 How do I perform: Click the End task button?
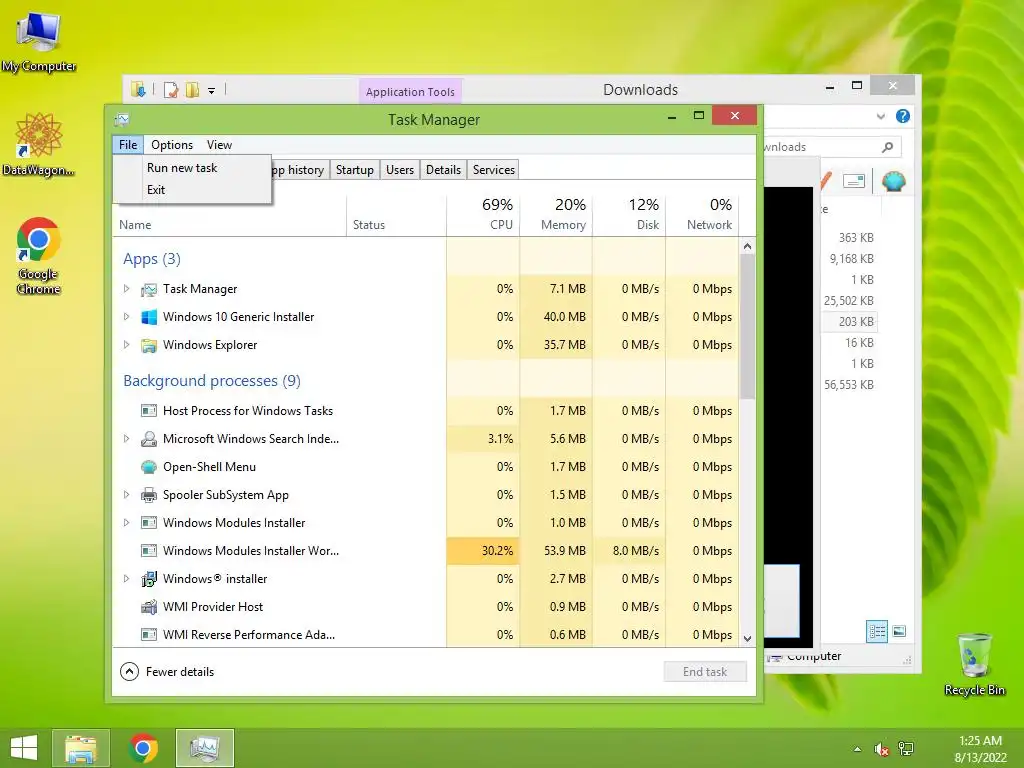(x=705, y=671)
